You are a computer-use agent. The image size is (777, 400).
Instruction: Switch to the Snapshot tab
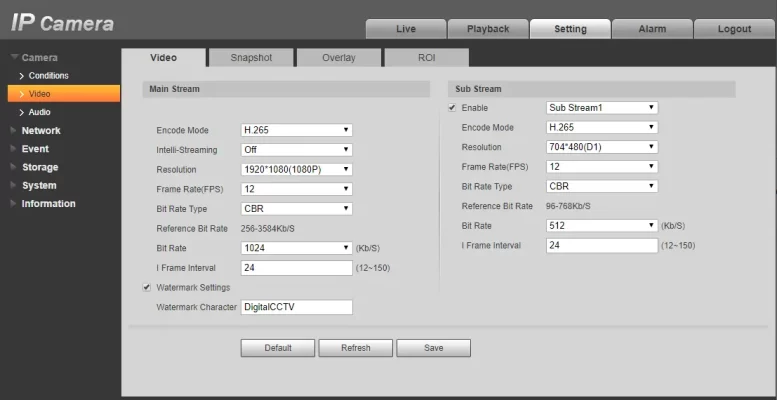(251, 57)
